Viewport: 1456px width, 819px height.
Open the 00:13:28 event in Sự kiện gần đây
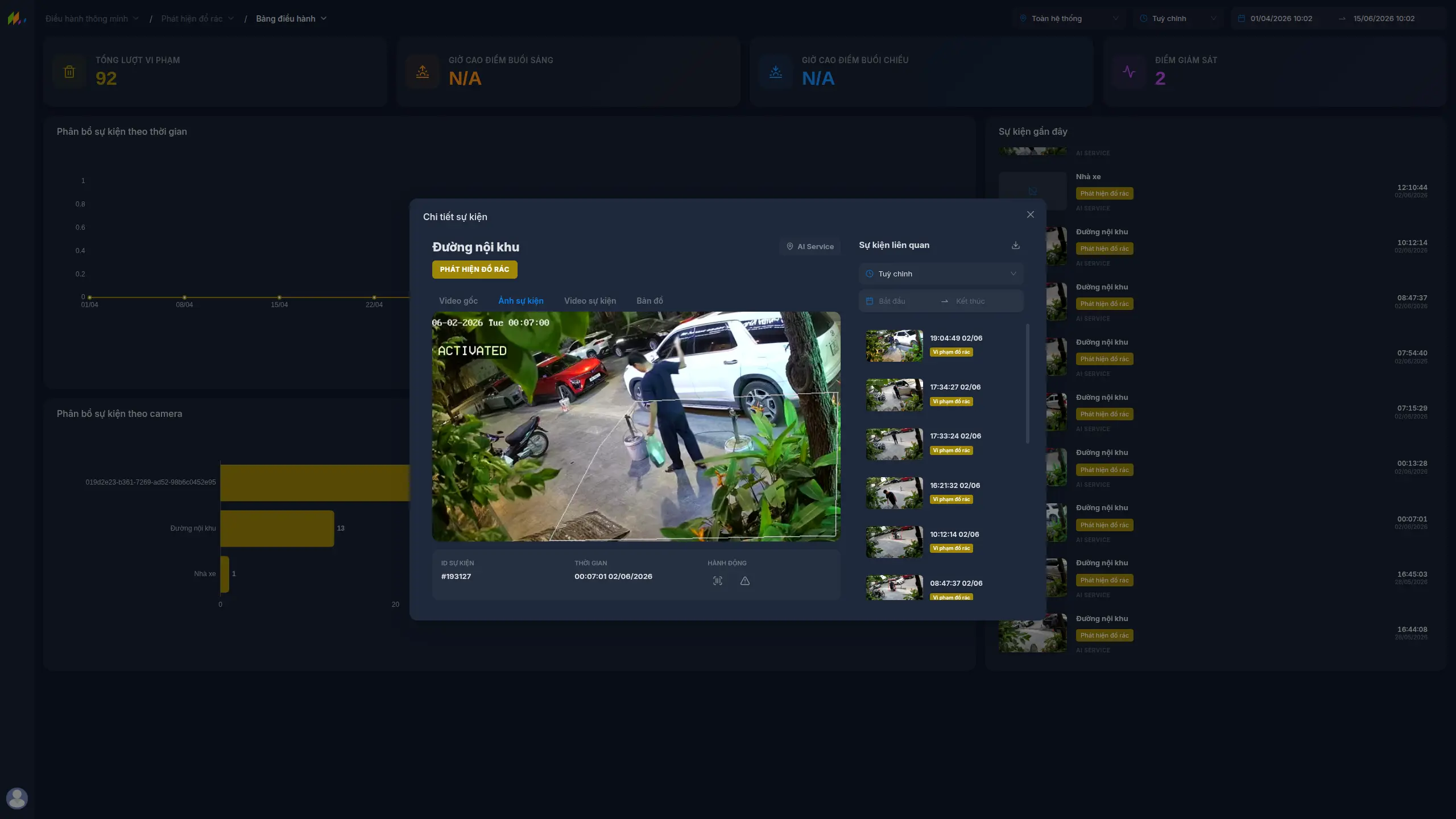point(1213,468)
